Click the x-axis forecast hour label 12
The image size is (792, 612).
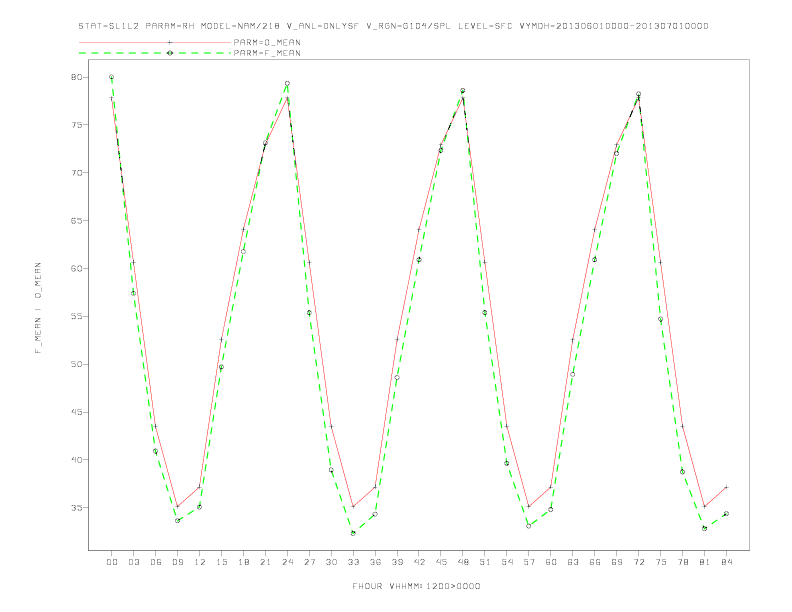200,562
